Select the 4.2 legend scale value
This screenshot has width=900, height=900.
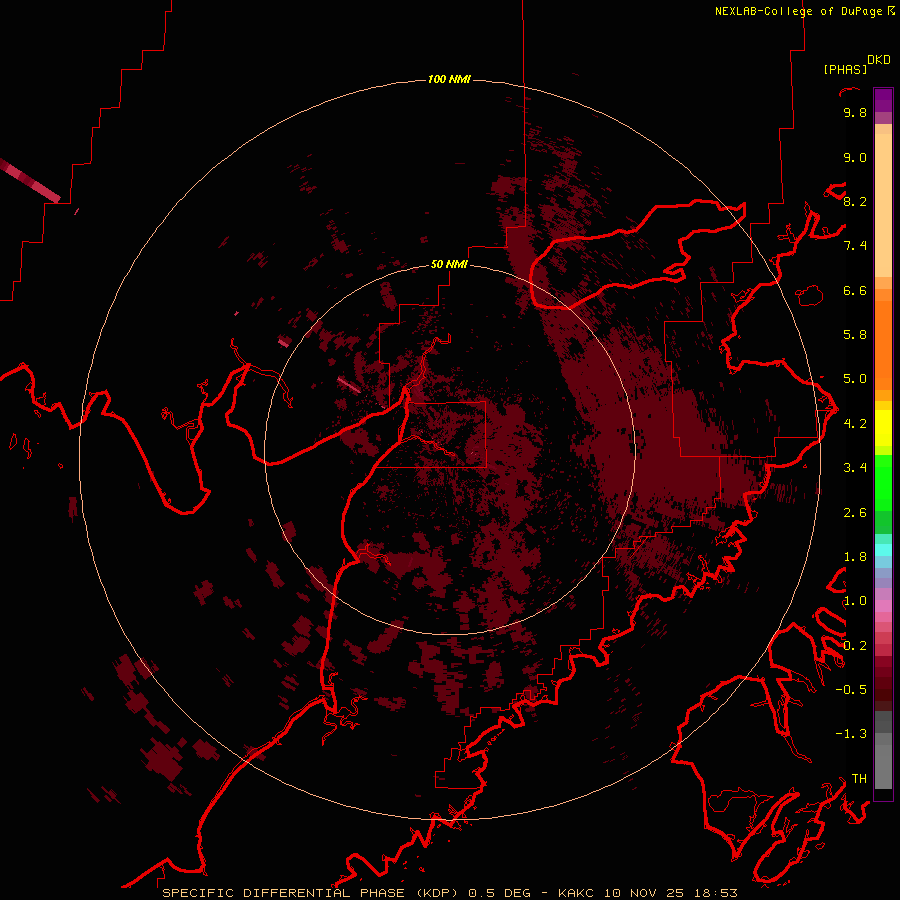point(855,424)
